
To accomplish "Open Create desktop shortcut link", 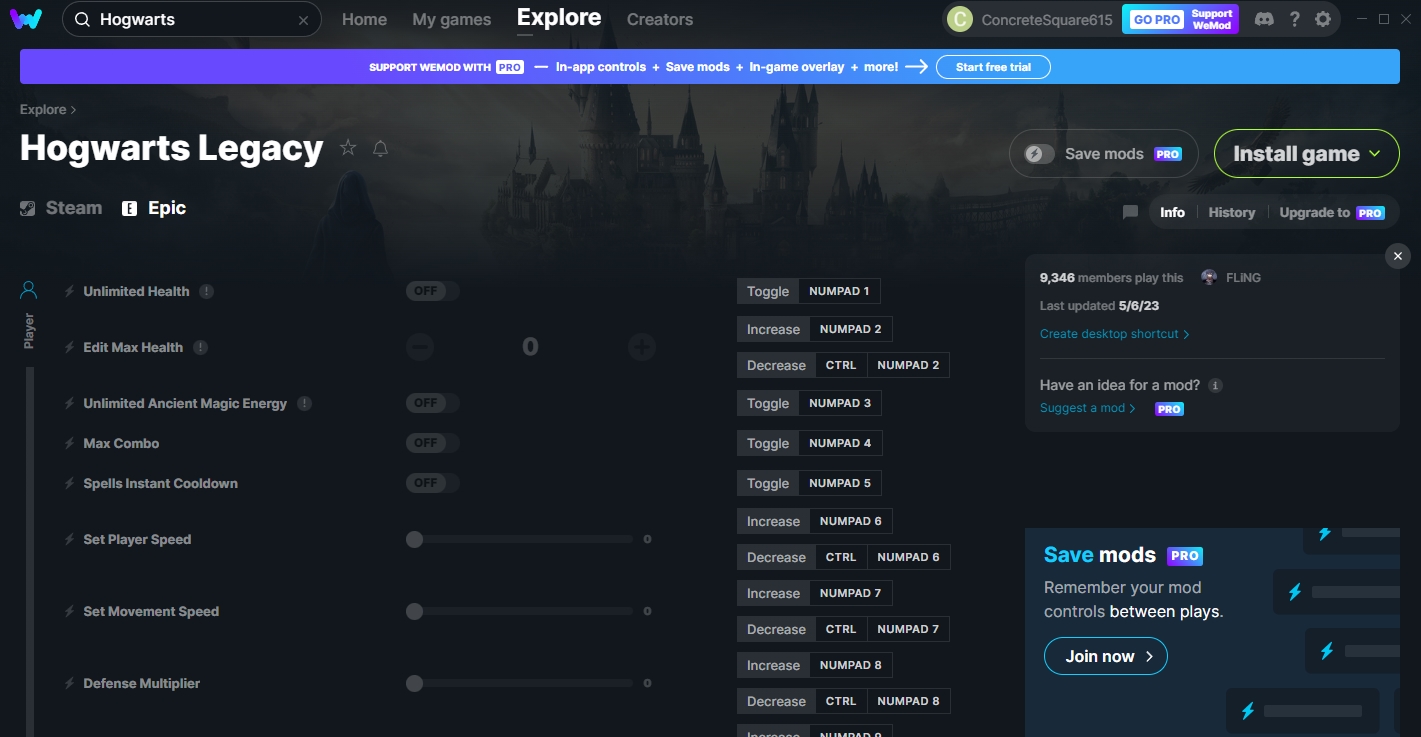I will click(1114, 334).
